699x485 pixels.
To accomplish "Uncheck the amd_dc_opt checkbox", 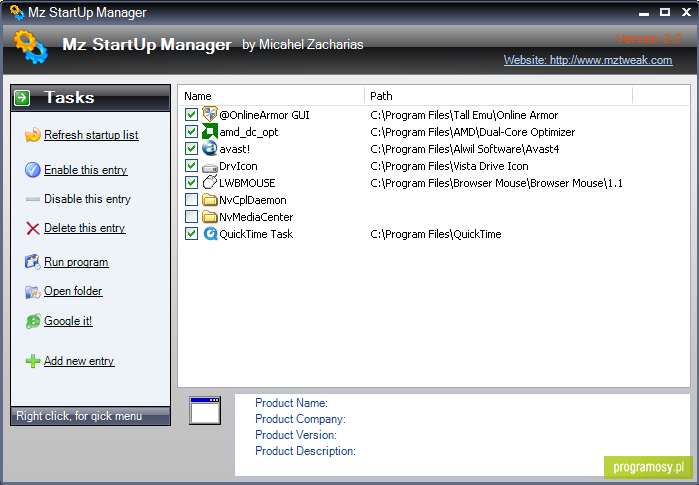I will point(191,132).
